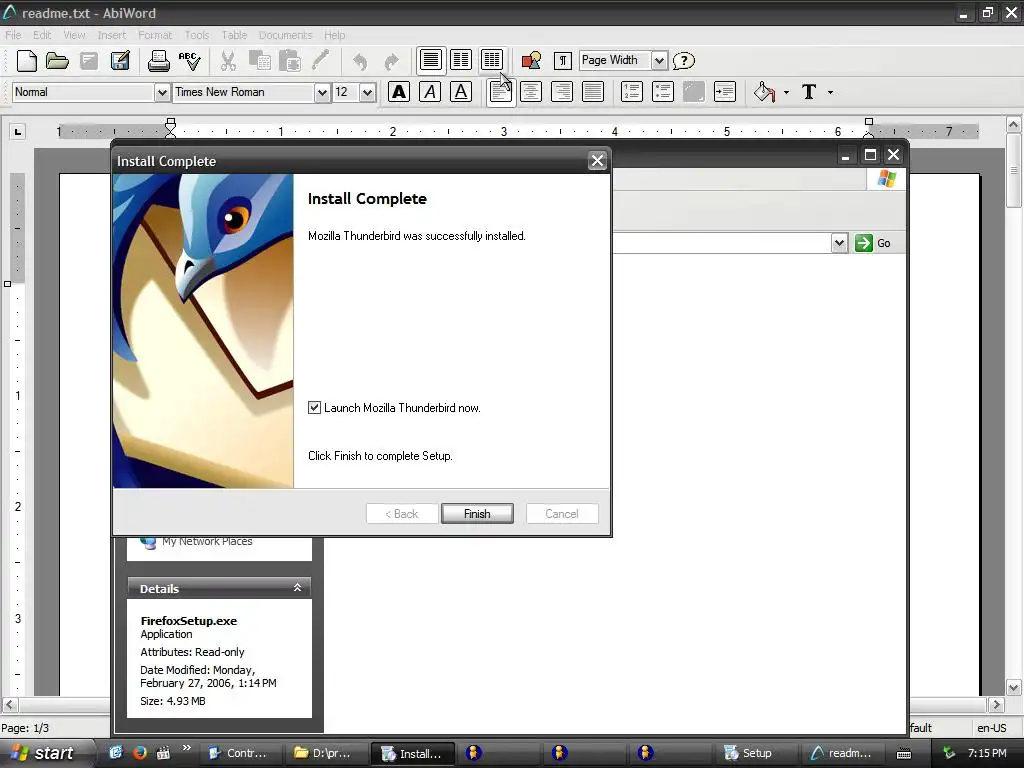
Task: Uncheck Launch Mozilla Thunderbird now
Action: [314, 408]
